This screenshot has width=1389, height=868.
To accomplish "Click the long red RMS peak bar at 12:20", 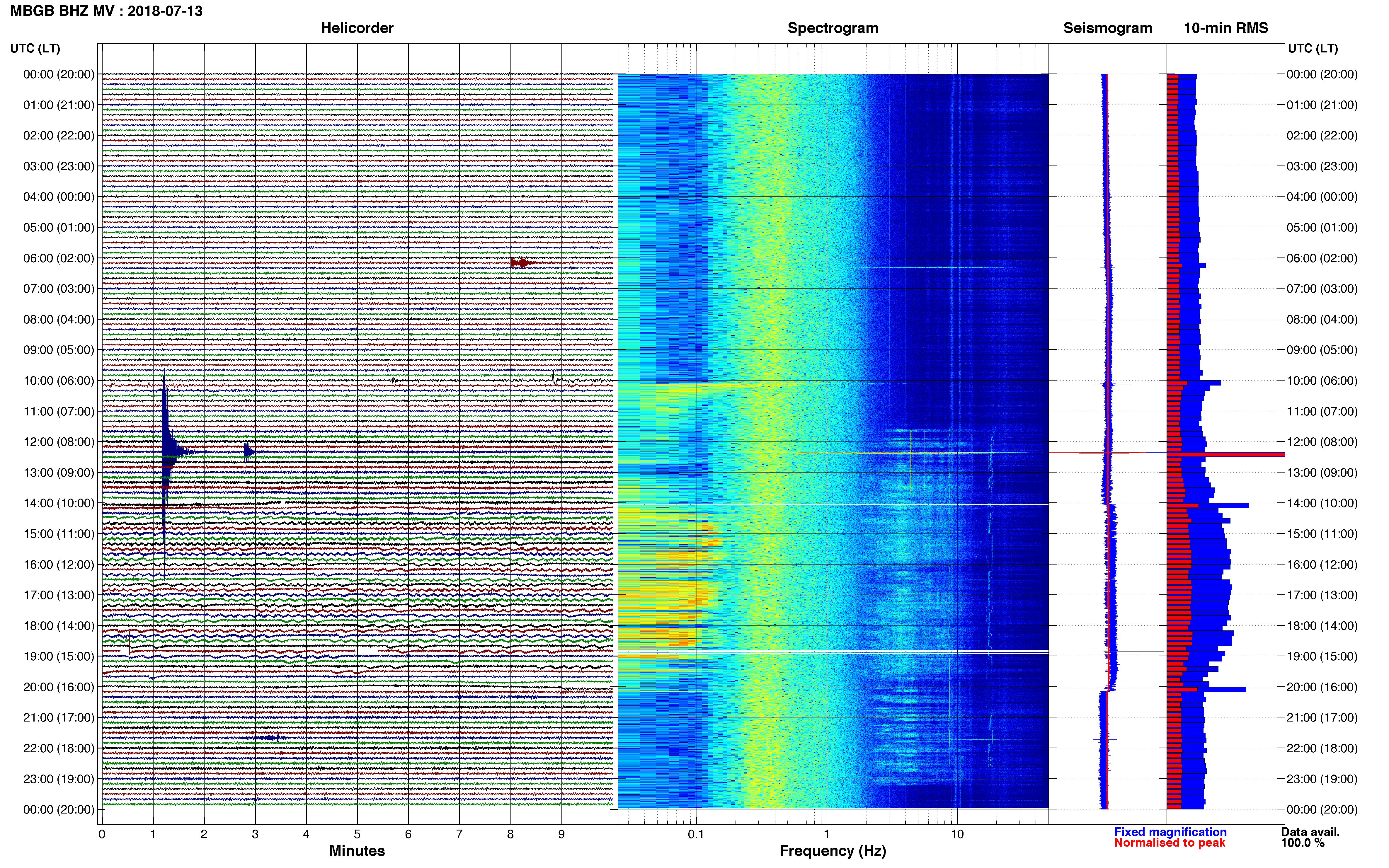I will tap(1225, 454).
